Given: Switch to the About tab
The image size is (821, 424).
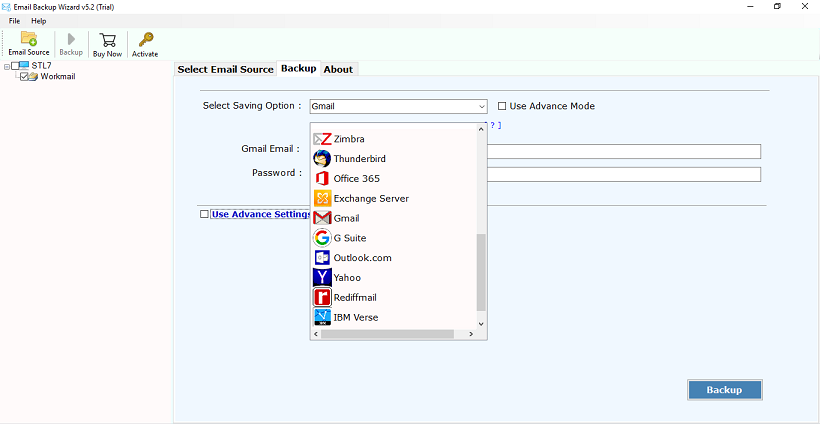Looking at the screenshot, I should click(x=338, y=69).
